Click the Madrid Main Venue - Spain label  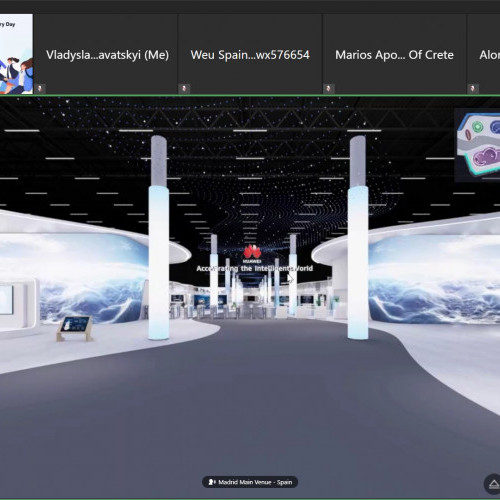250,482
